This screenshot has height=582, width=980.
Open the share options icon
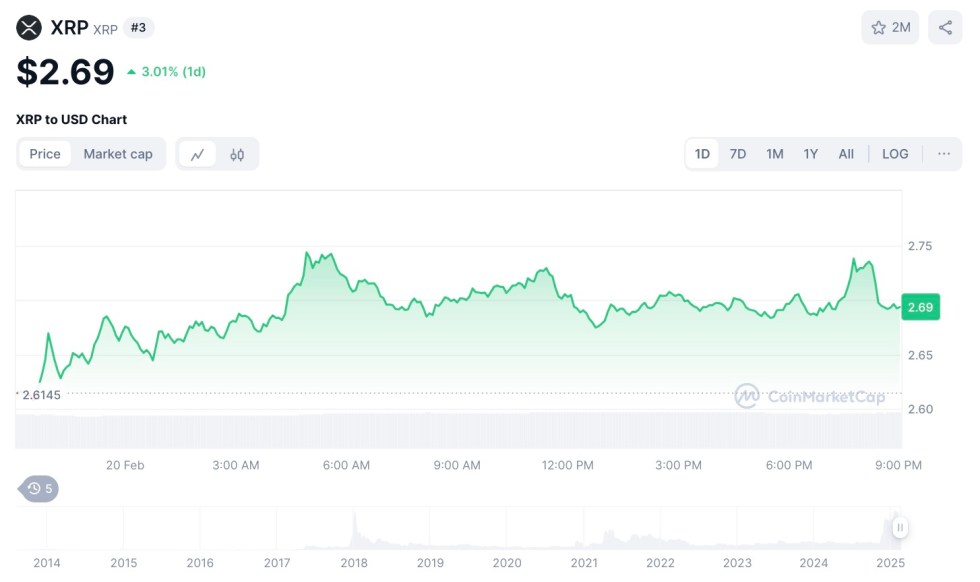(x=945, y=28)
